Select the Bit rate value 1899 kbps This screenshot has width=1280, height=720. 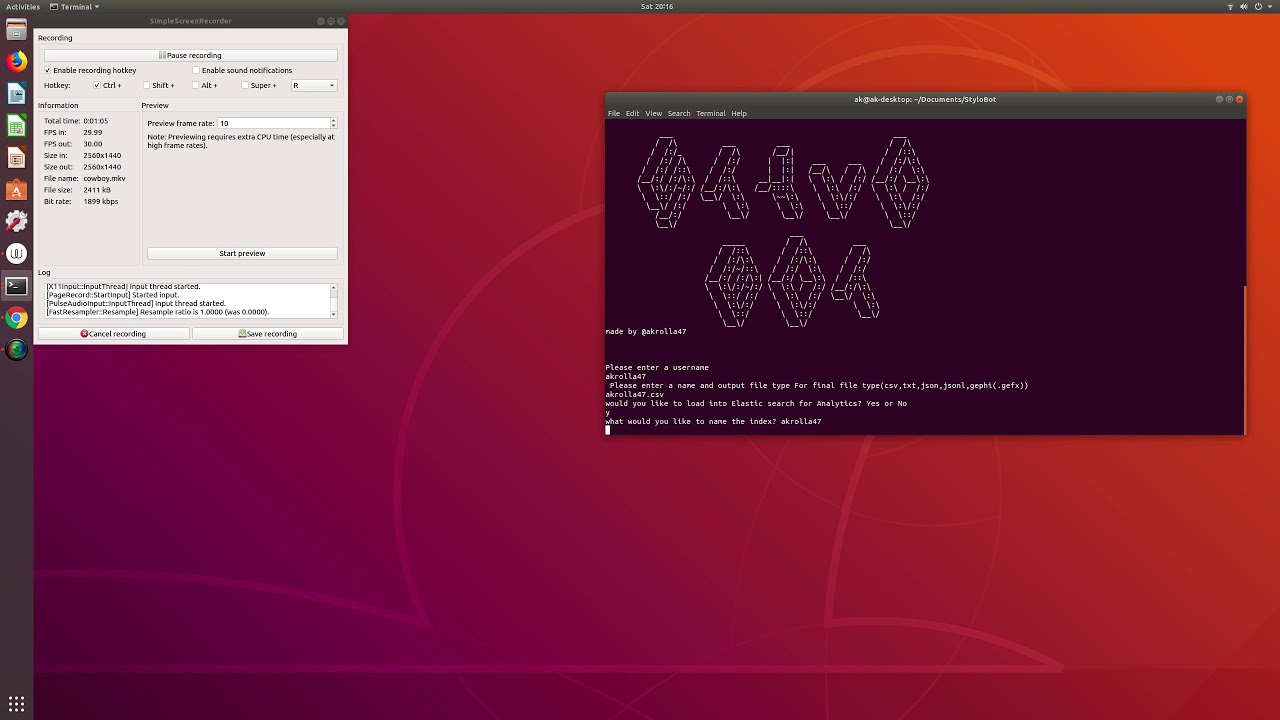click(x=100, y=201)
